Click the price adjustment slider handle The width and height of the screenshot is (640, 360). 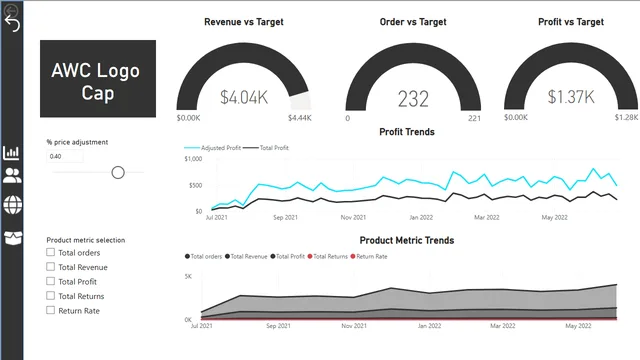(118, 173)
